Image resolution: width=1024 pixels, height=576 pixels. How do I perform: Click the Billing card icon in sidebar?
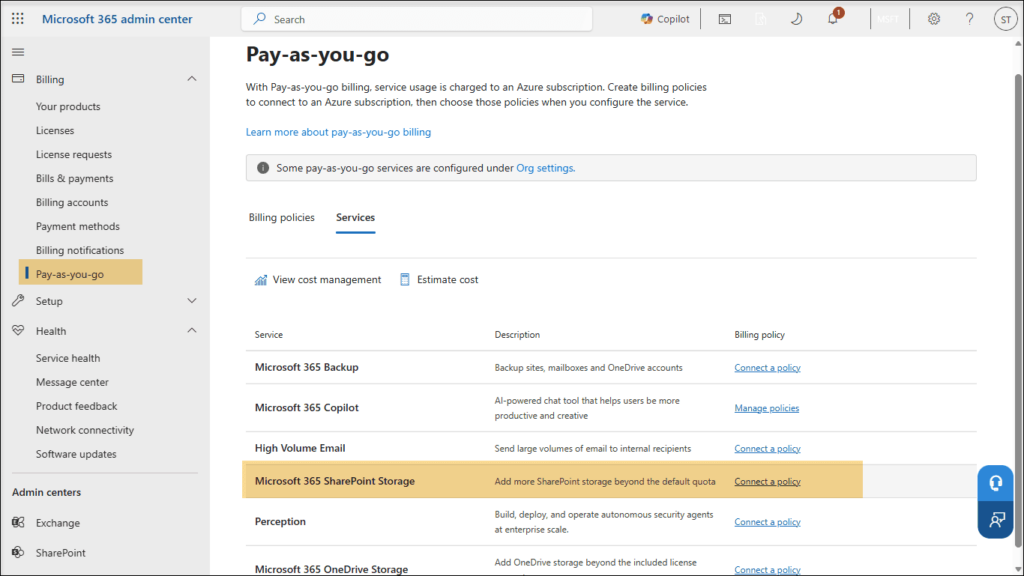point(18,79)
